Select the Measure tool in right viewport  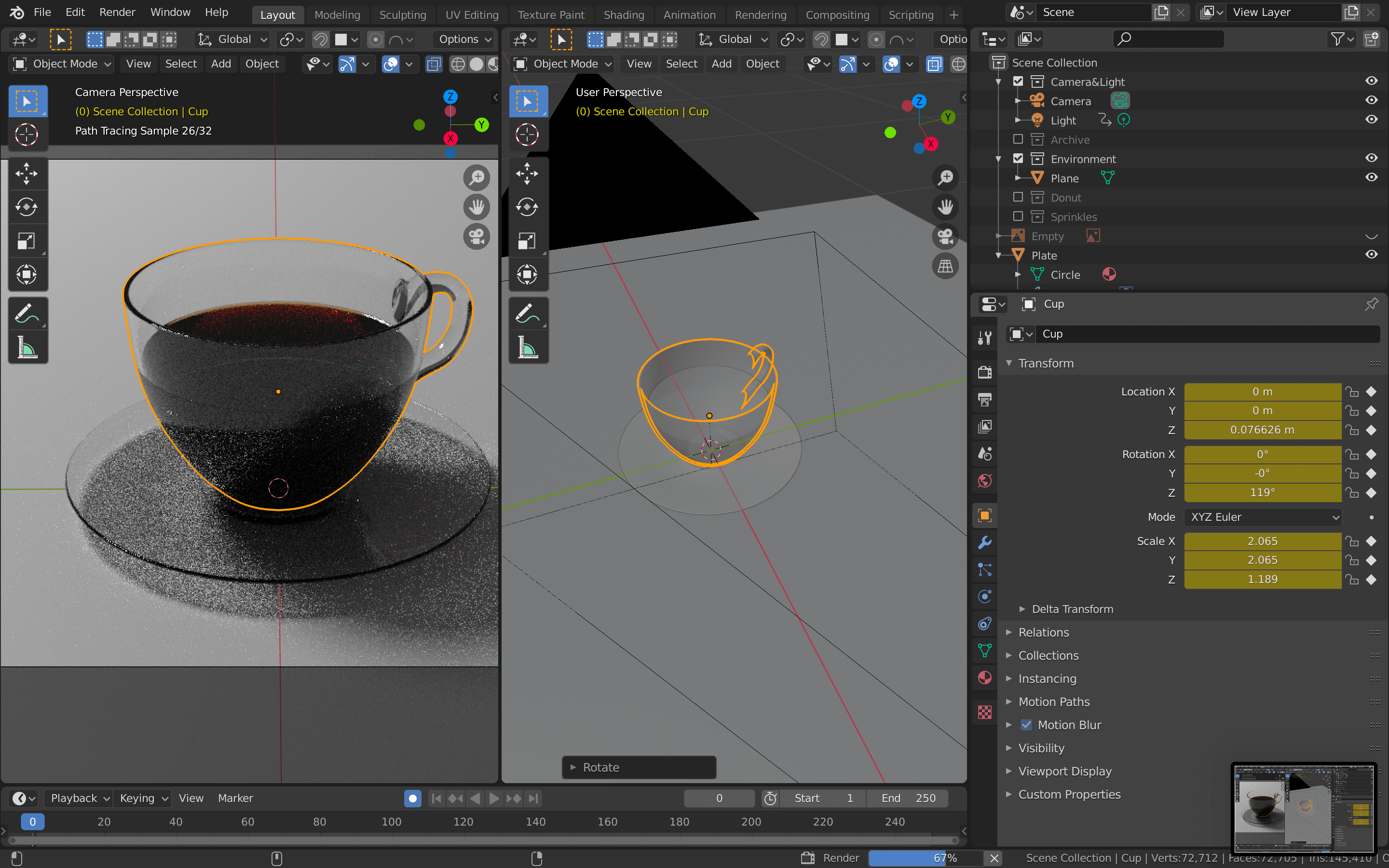(528, 347)
